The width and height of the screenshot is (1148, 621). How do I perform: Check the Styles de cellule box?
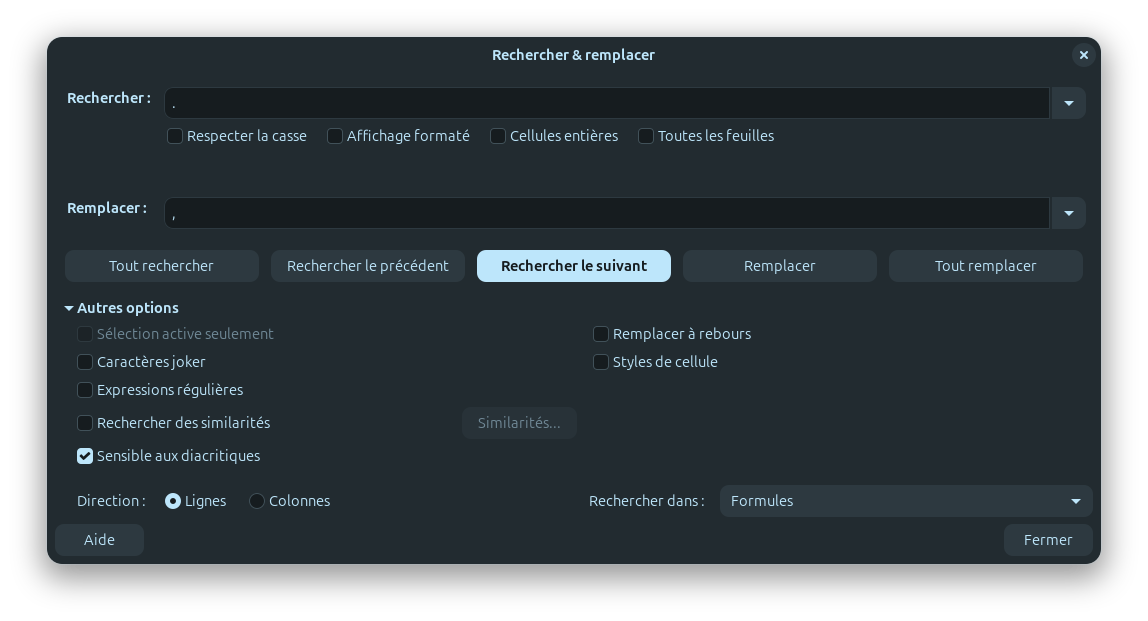click(x=601, y=362)
